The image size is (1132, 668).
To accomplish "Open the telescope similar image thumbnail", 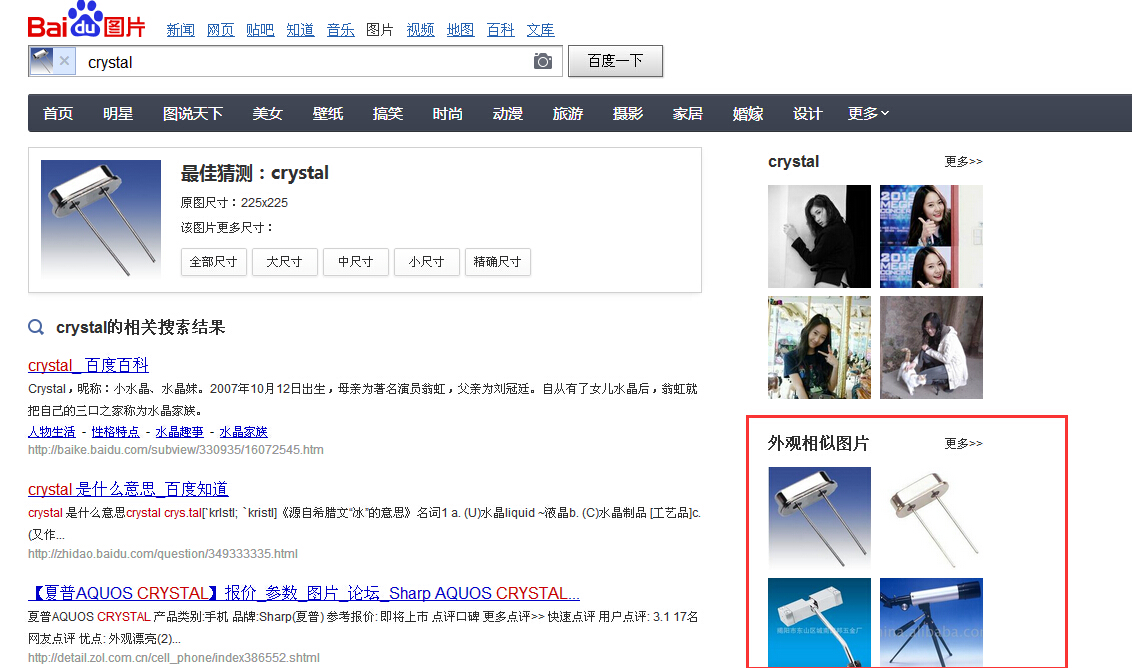I will pos(930,622).
